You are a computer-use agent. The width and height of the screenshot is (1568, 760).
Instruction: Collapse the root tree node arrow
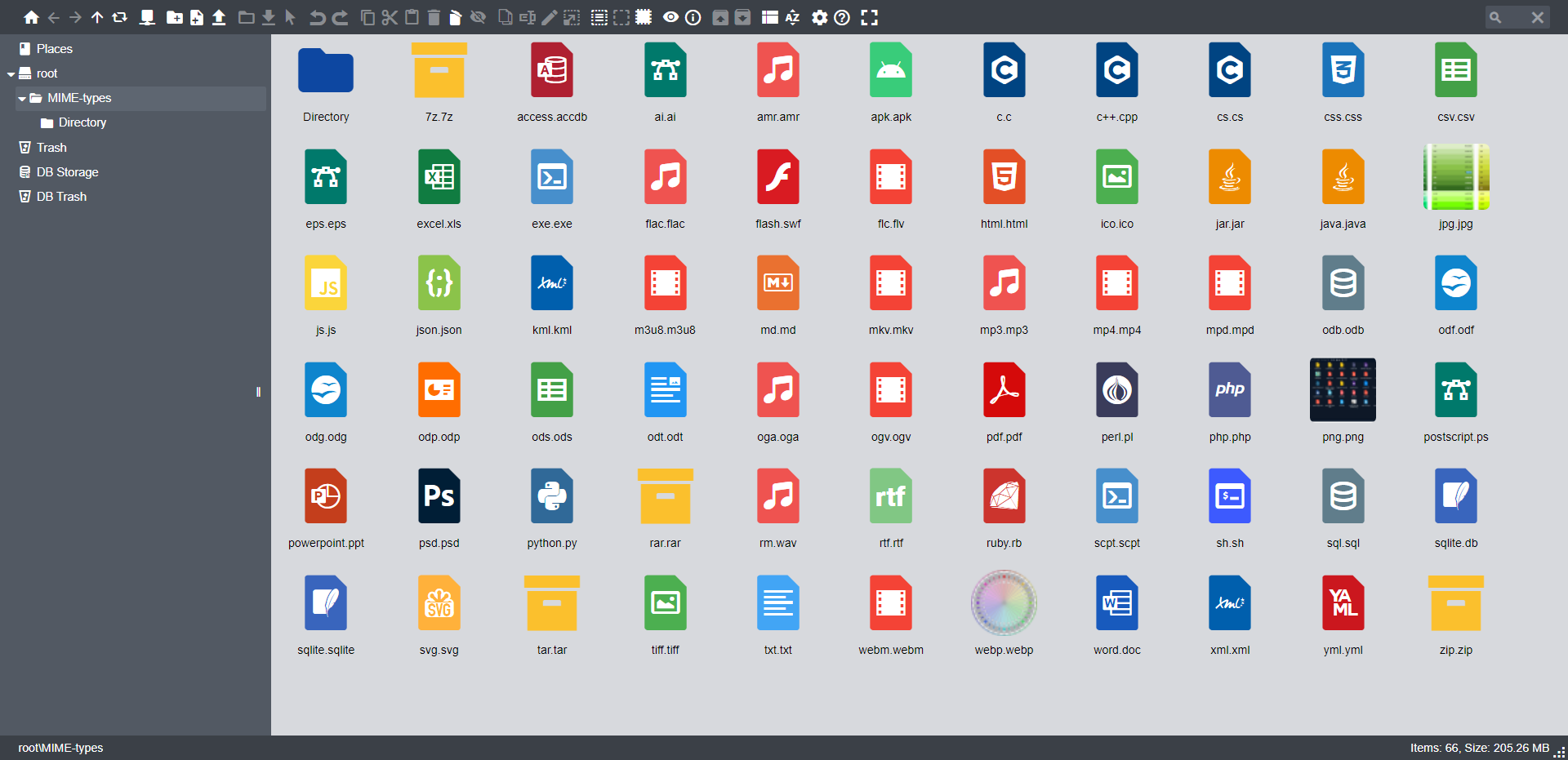click(x=11, y=74)
